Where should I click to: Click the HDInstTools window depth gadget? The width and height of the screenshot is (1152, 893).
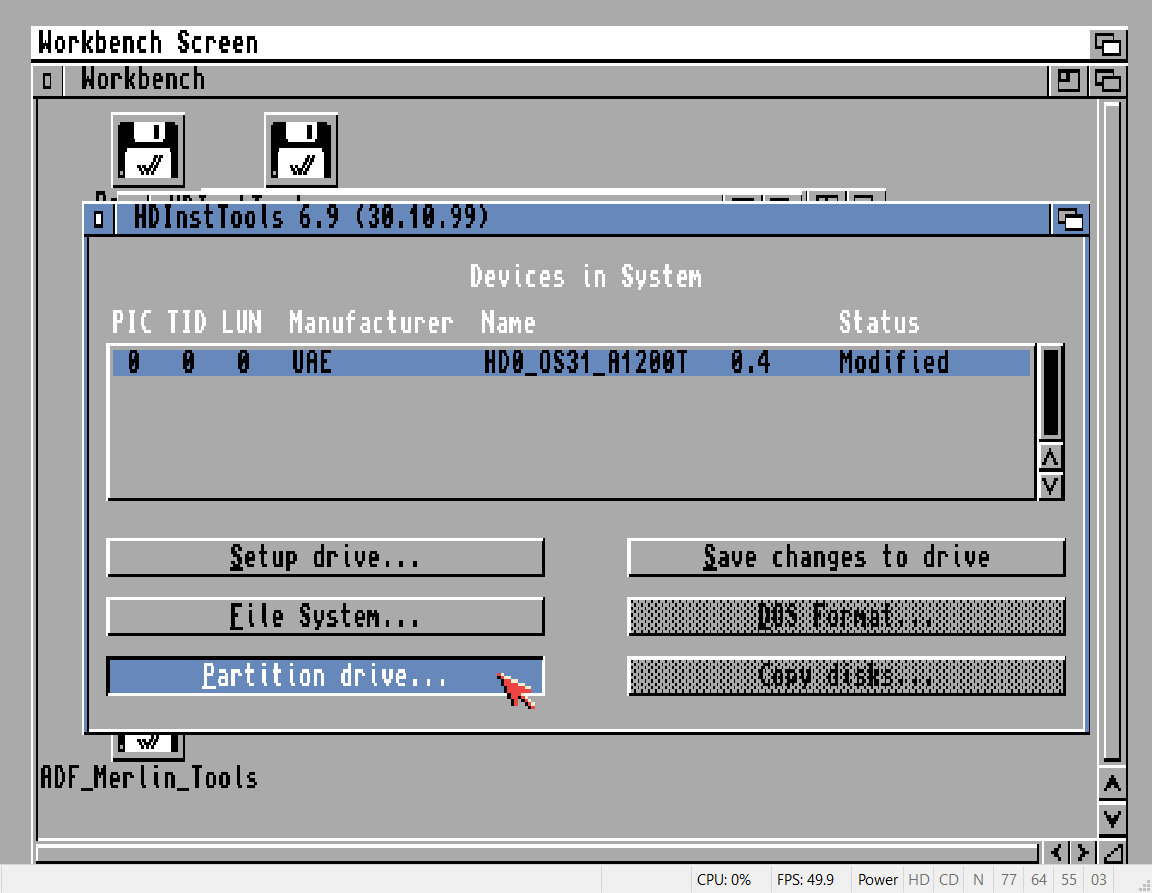pos(1069,219)
